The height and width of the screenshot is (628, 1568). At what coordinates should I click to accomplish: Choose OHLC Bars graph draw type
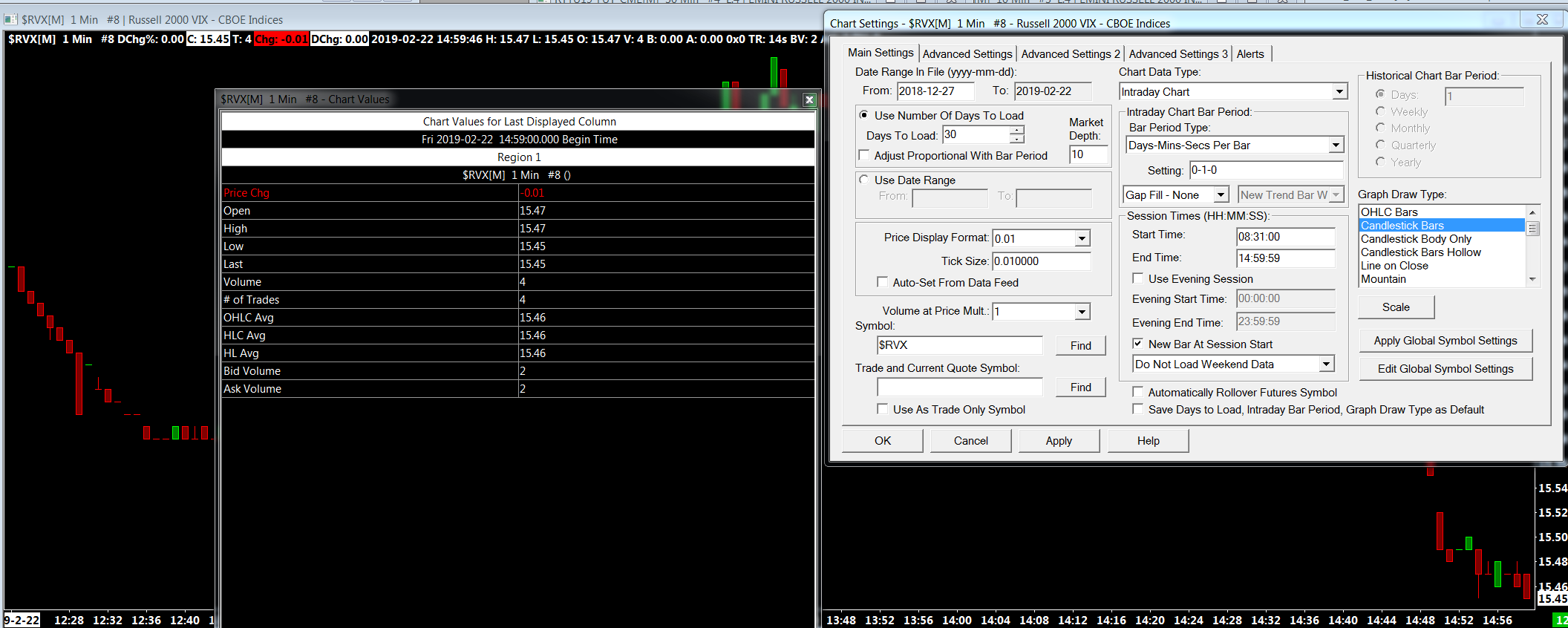pos(1442,212)
